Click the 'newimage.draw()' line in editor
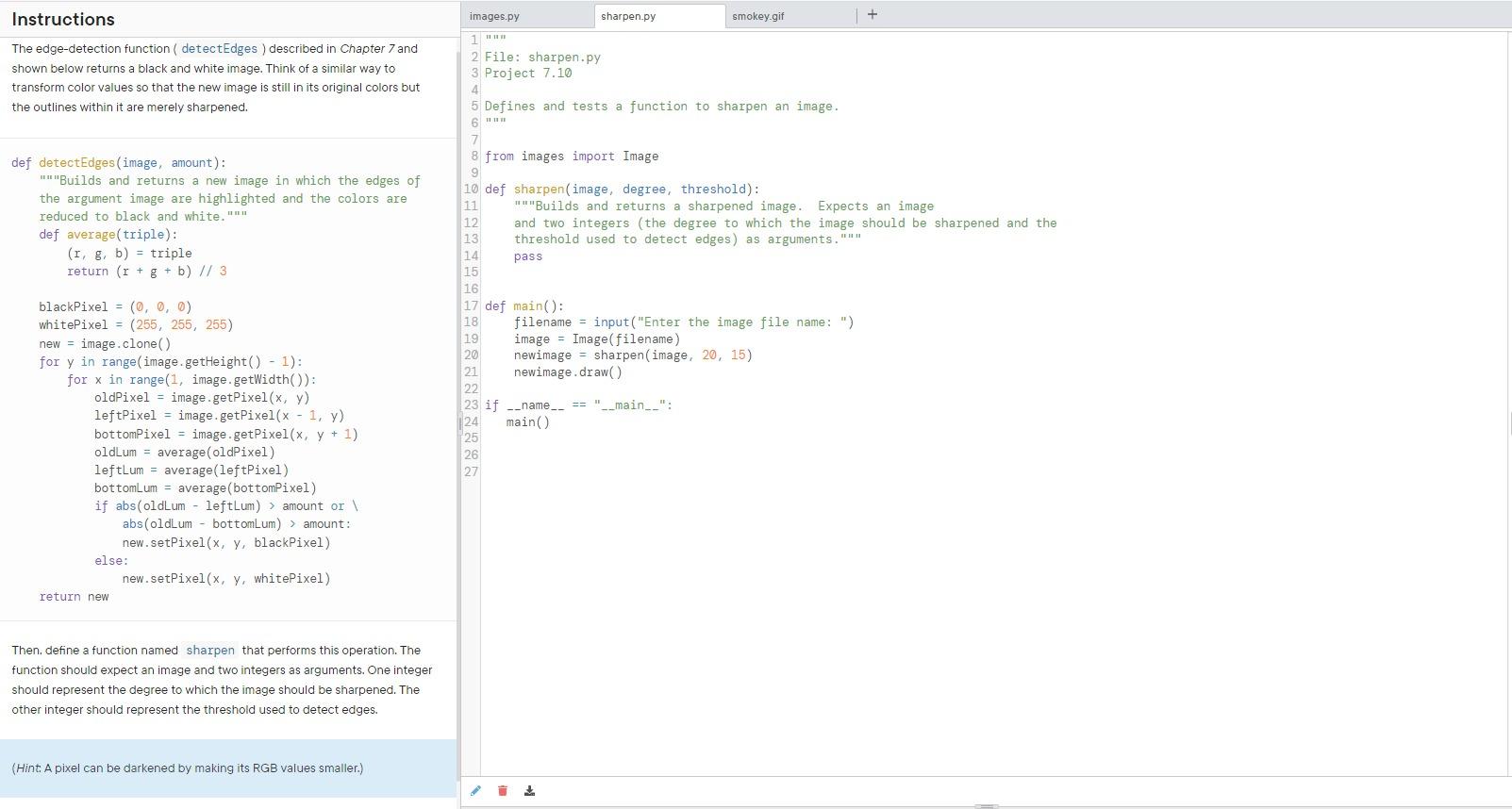The width and height of the screenshot is (1512, 809). click(568, 372)
